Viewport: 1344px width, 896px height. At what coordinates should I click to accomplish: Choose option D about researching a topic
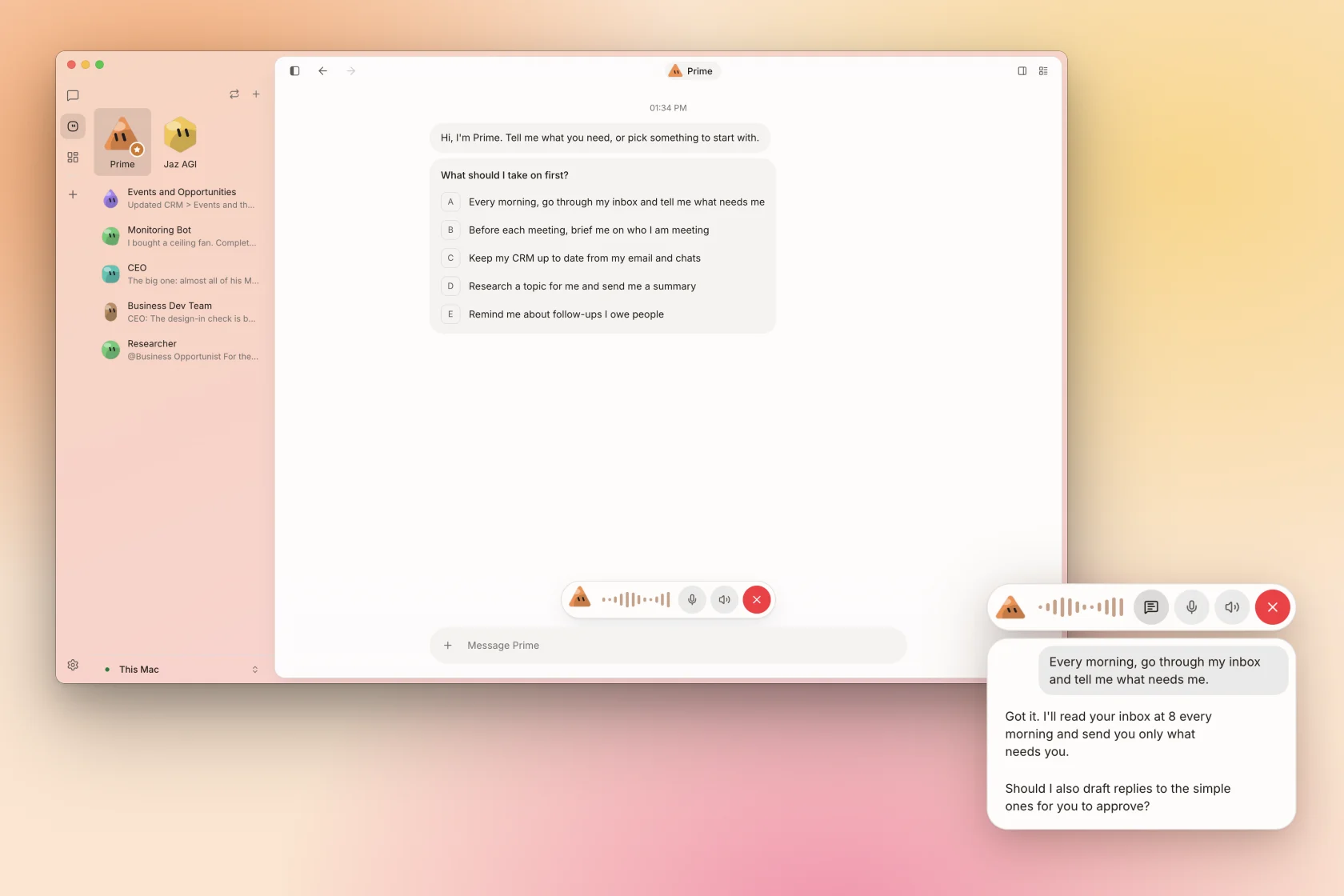coord(603,286)
